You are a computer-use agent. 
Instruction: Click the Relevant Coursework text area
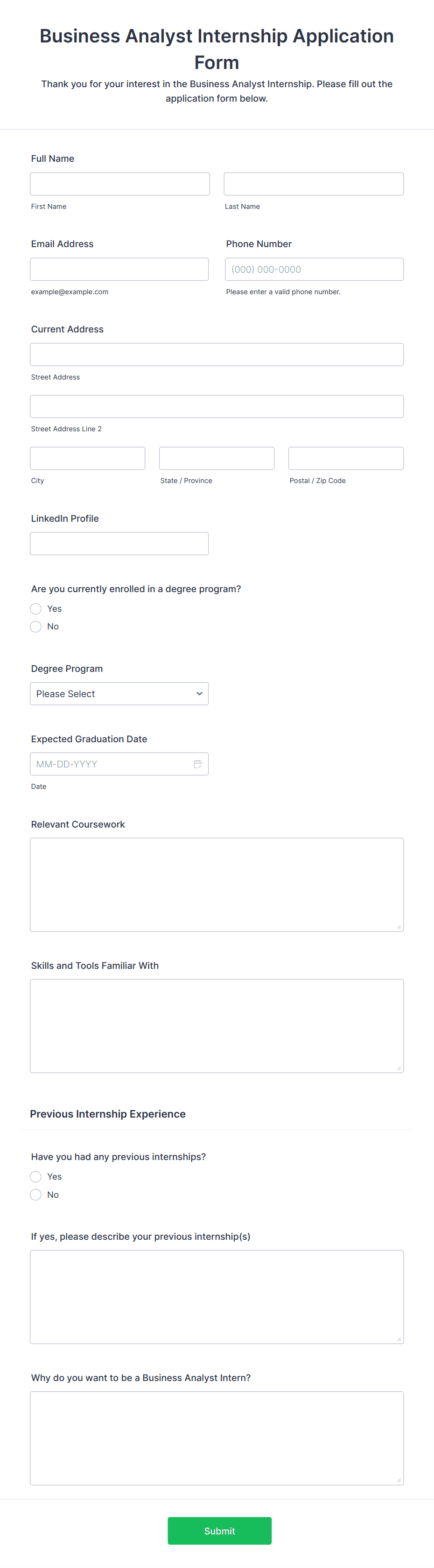[x=217, y=884]
